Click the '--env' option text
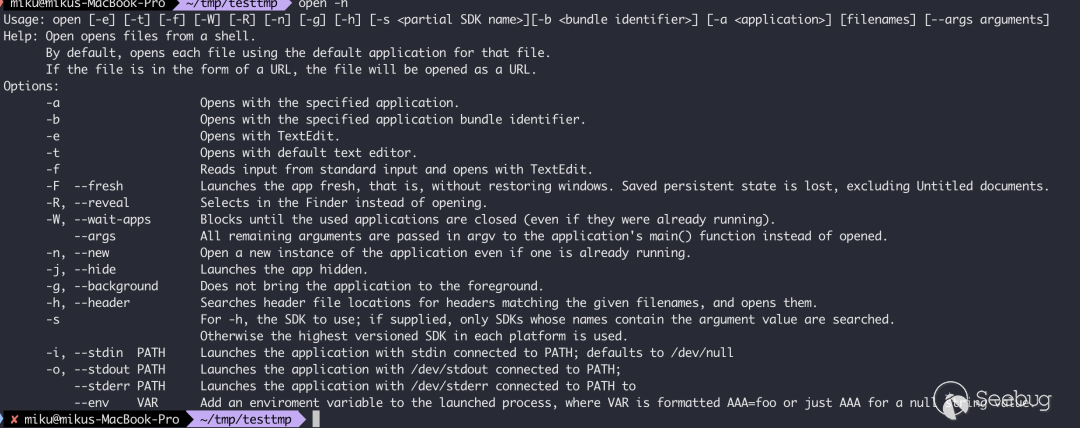1080x428 pixels. pos(92,402)
